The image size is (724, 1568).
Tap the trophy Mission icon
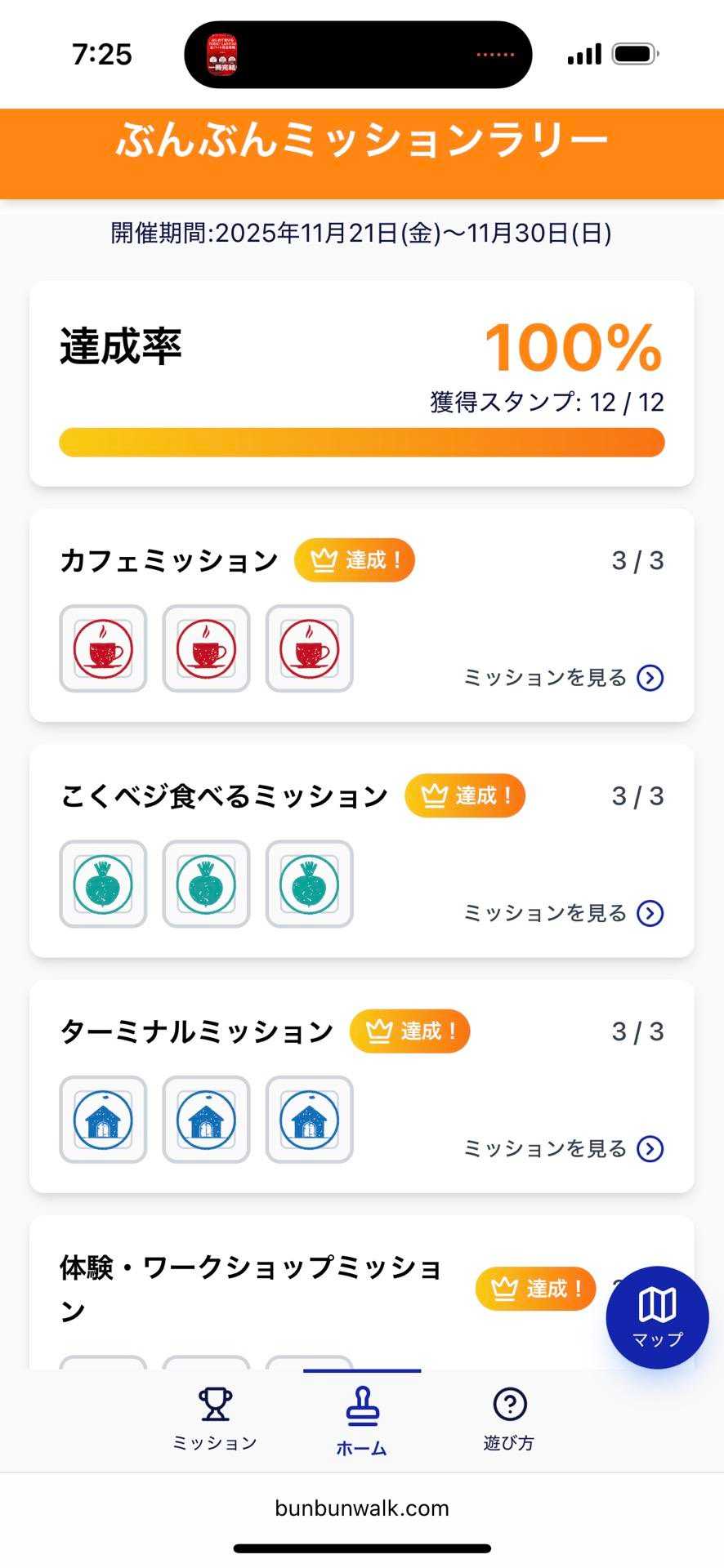point(215,1405)
